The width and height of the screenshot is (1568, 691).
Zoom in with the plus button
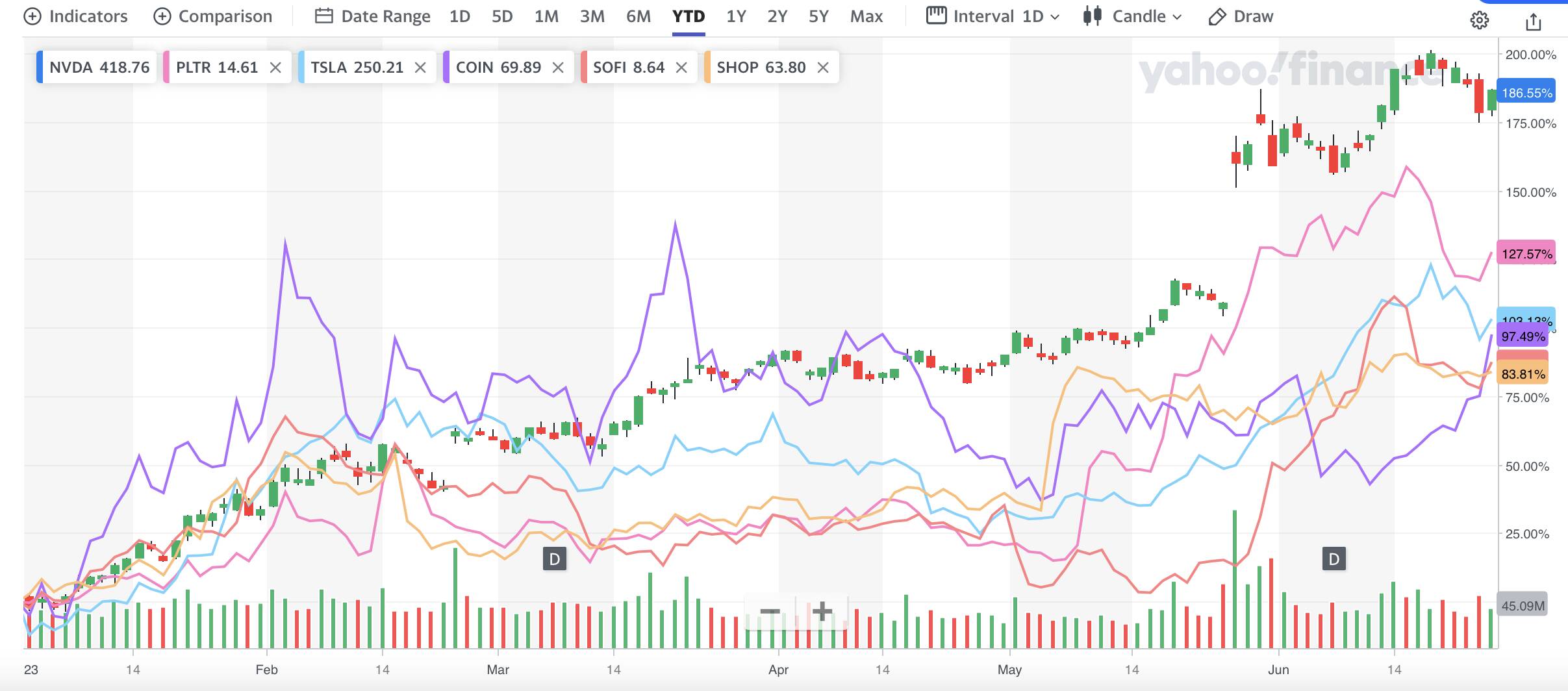822,611
